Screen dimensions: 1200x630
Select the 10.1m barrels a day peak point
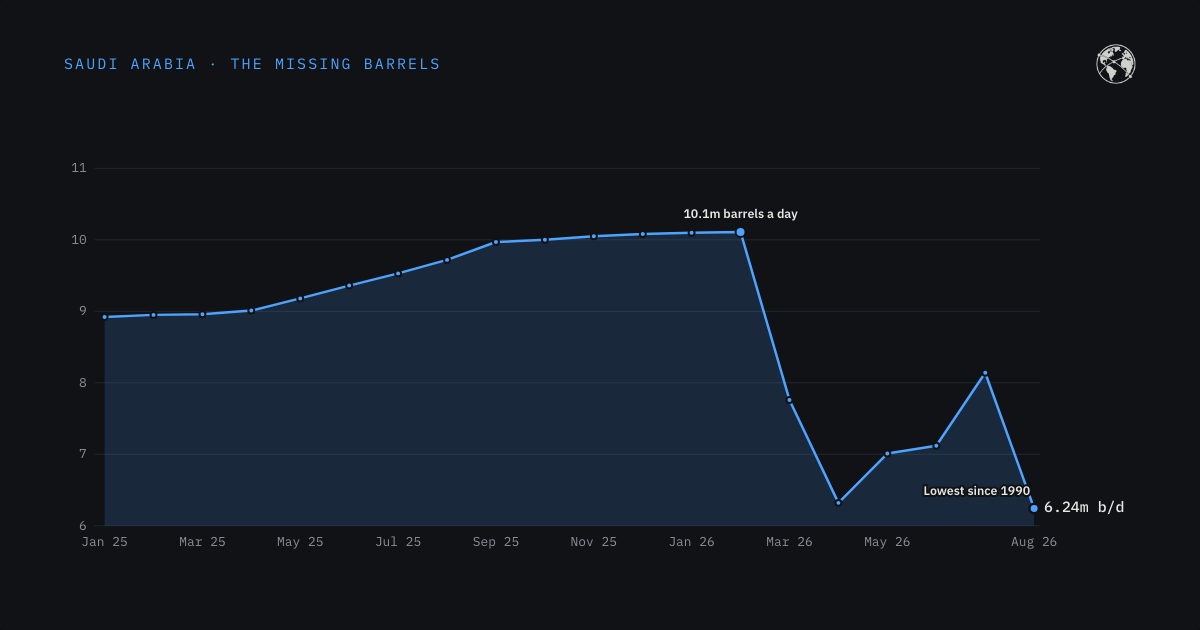740,232
